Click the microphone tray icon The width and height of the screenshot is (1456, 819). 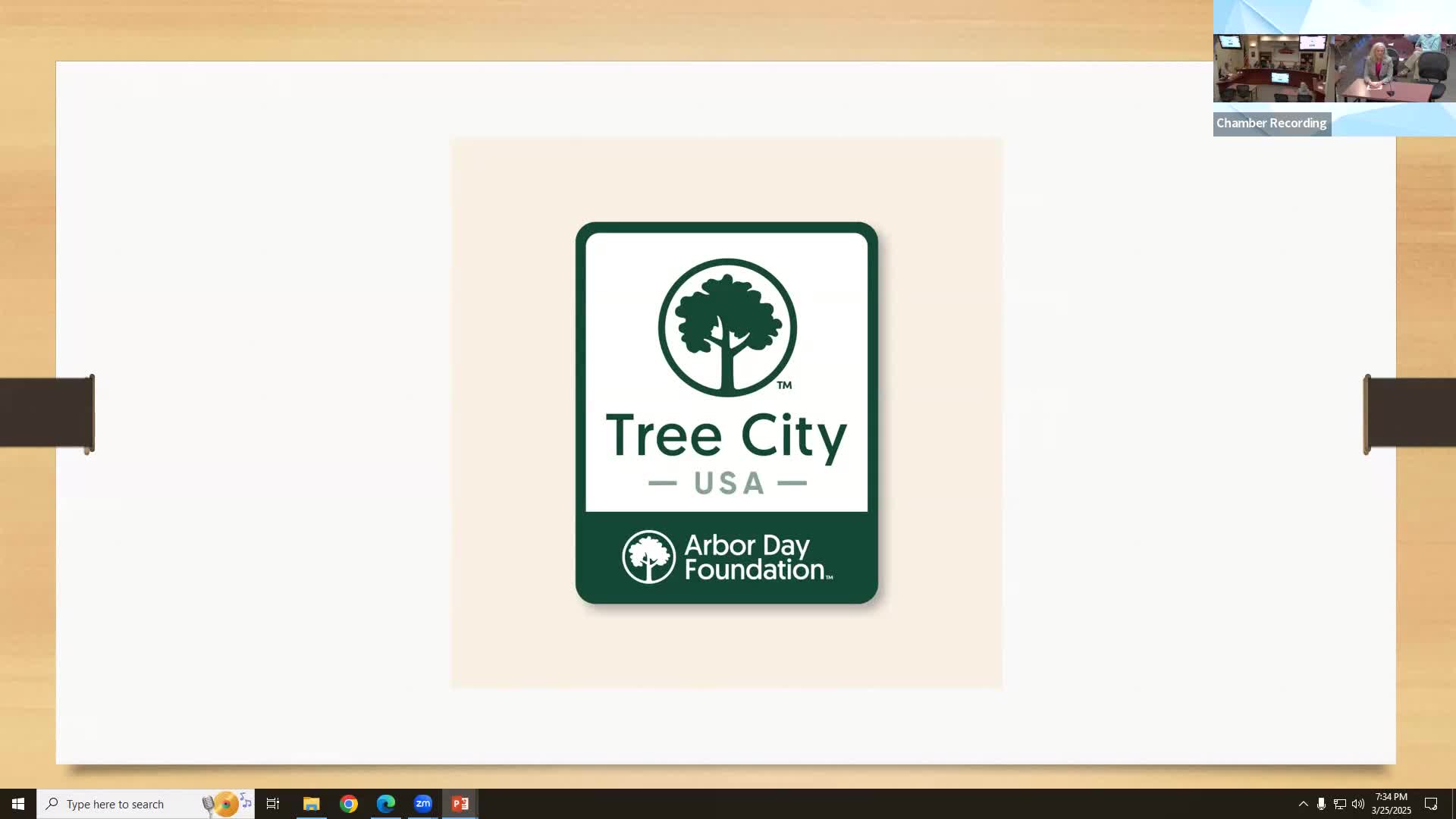tap(1321, 804)
